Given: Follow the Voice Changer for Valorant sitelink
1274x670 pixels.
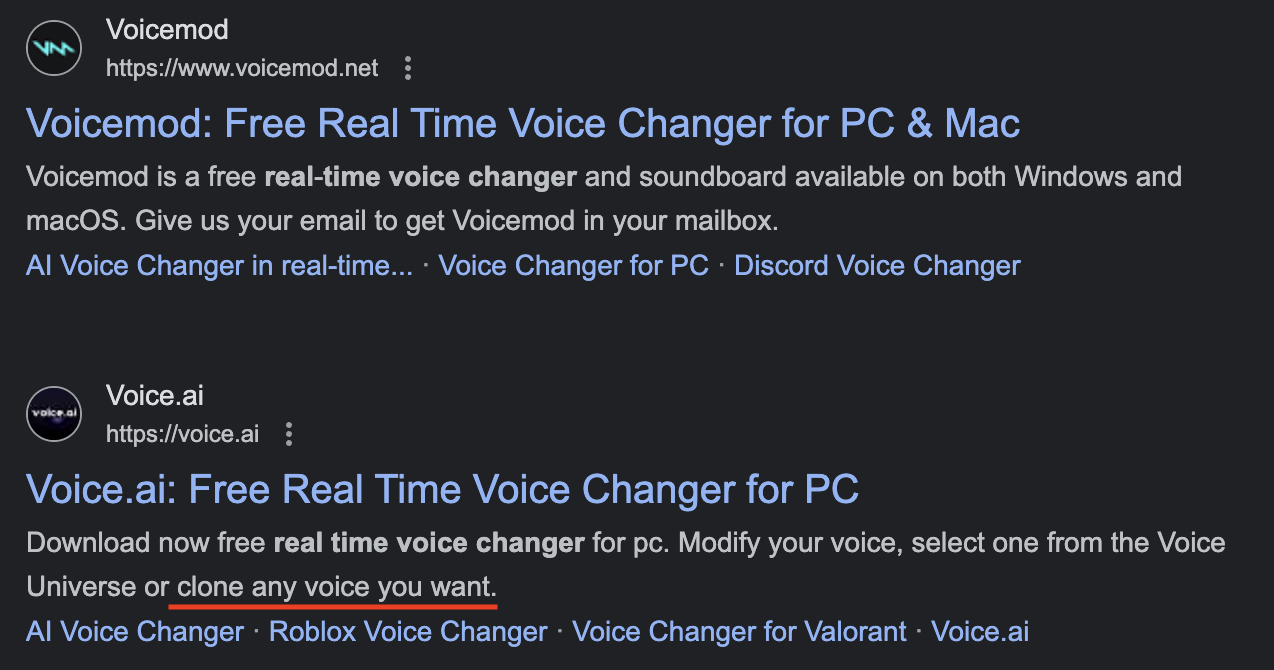Looking at the screenshot, I should click(x=739, y=632).
